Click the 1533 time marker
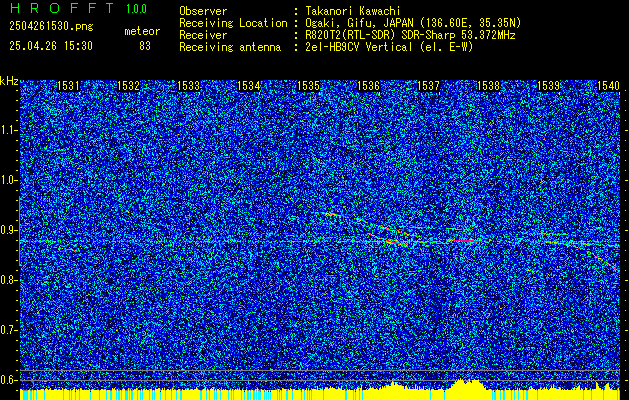629x400 pixels. 189,86
